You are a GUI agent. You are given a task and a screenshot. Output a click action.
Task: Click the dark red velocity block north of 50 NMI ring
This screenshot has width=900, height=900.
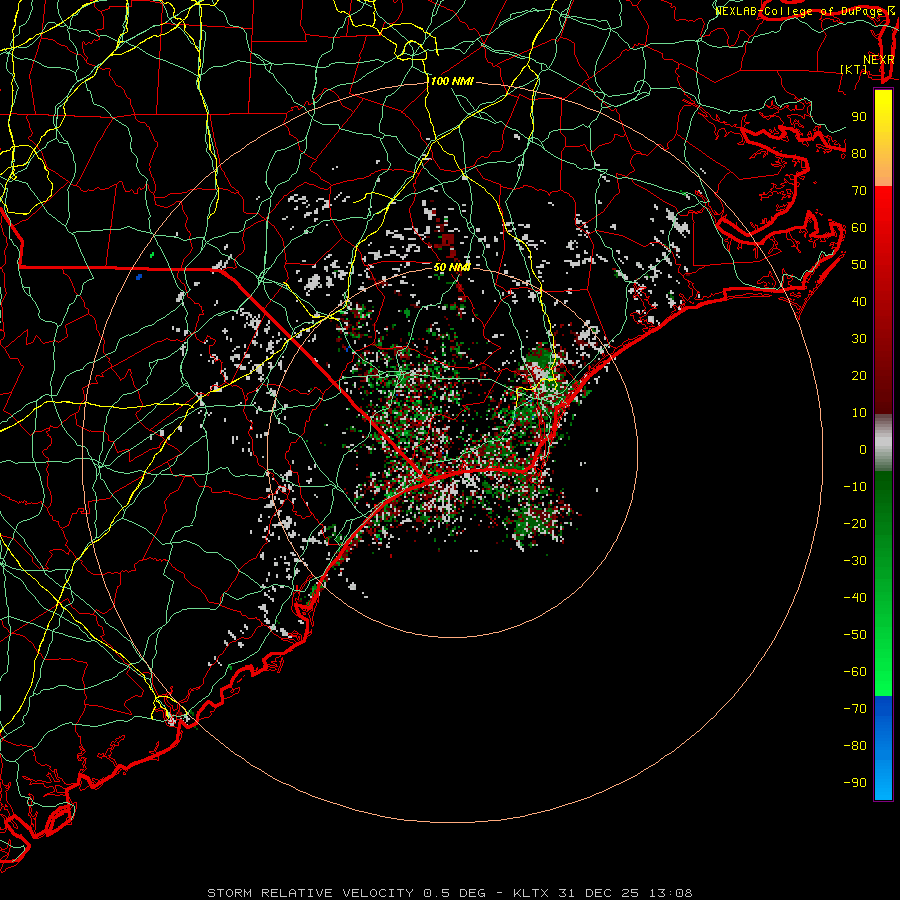pyautogui.click(x=447, y=240)
